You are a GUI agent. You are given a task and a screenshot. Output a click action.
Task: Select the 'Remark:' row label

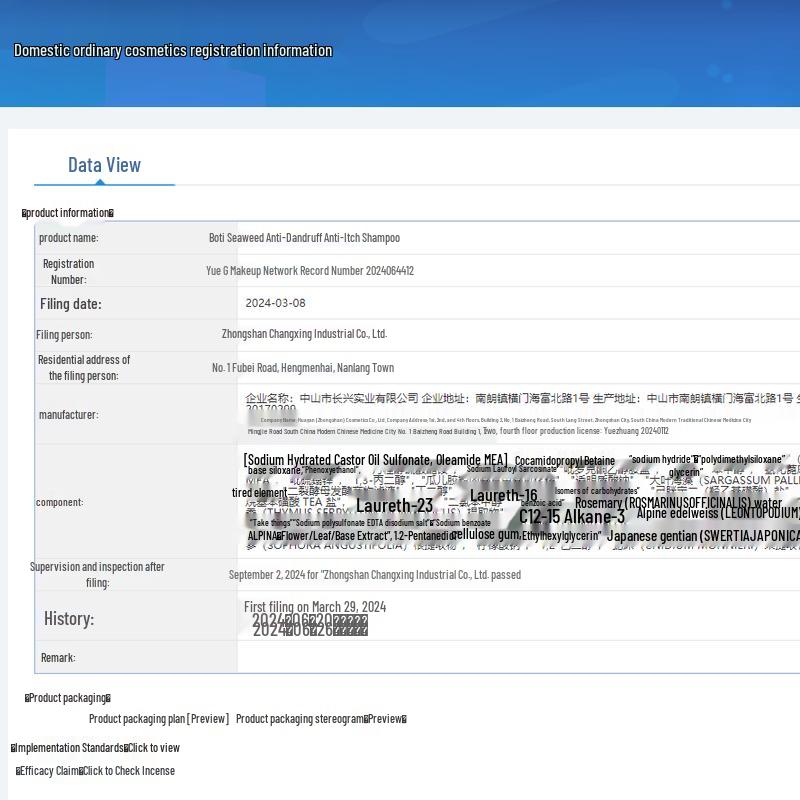[x=58, y=658]
